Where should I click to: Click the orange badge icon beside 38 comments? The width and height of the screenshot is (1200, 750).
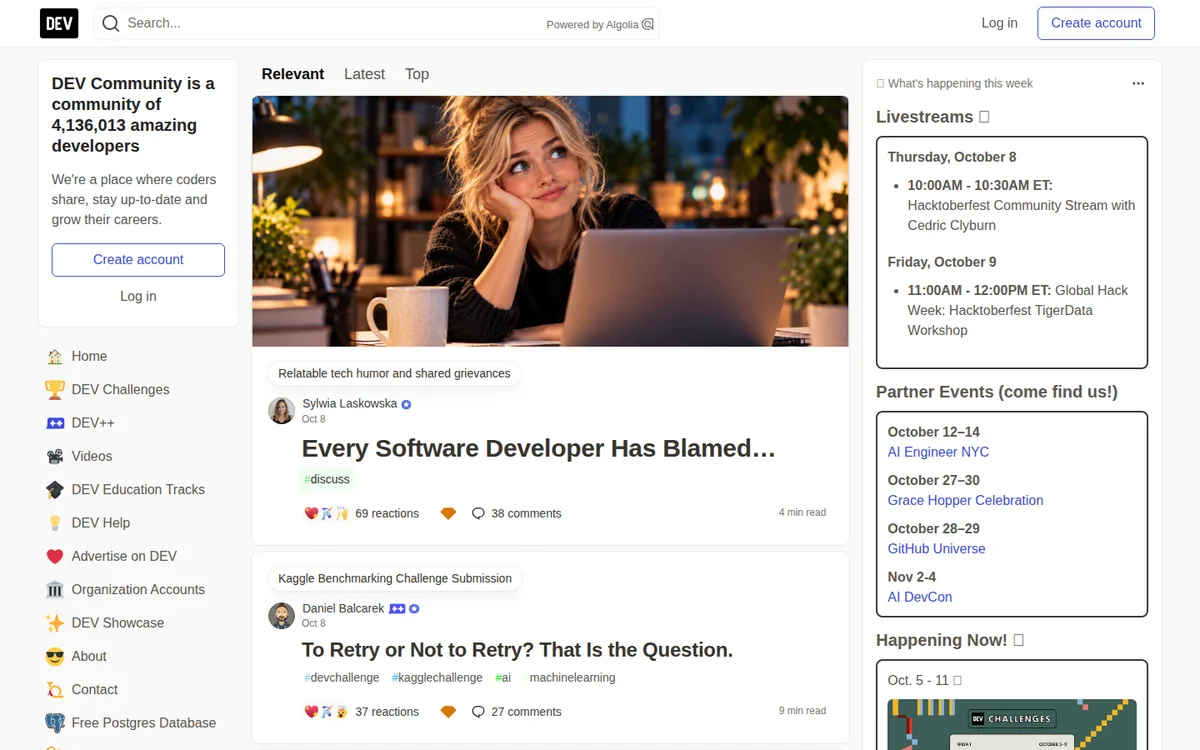point(448,513)
